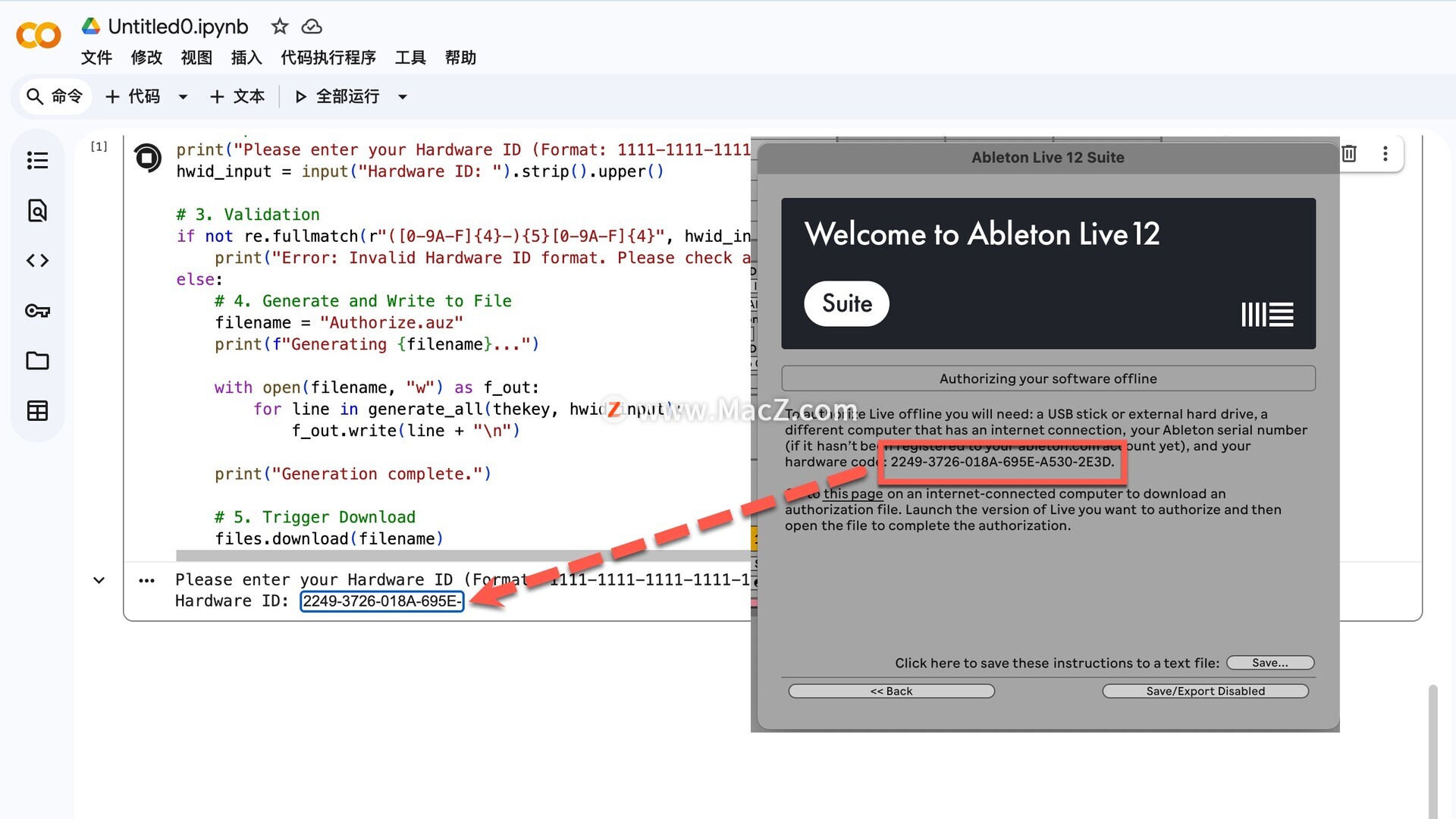Click the 'print("Generation complete.")' line

(x=353, y=474)
